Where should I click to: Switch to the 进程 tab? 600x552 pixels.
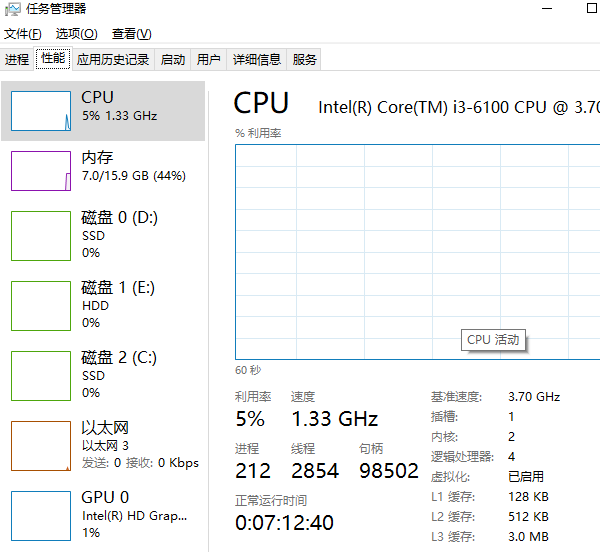pyautogui.click(x=17, y=60)
